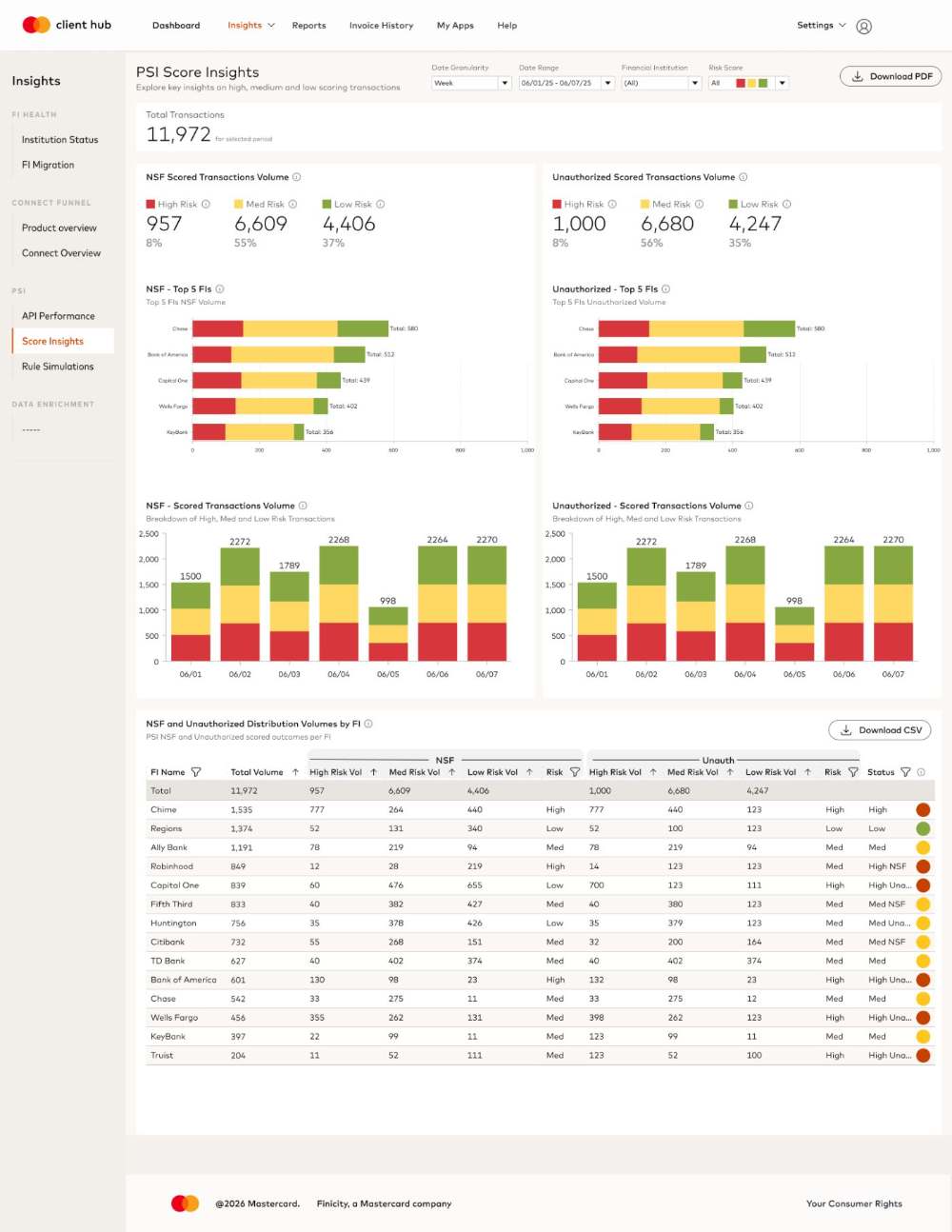This screenshot has height=1232, width=952.
Task: Open Rule Simulations in the sidebar
Action: [57, 367]
